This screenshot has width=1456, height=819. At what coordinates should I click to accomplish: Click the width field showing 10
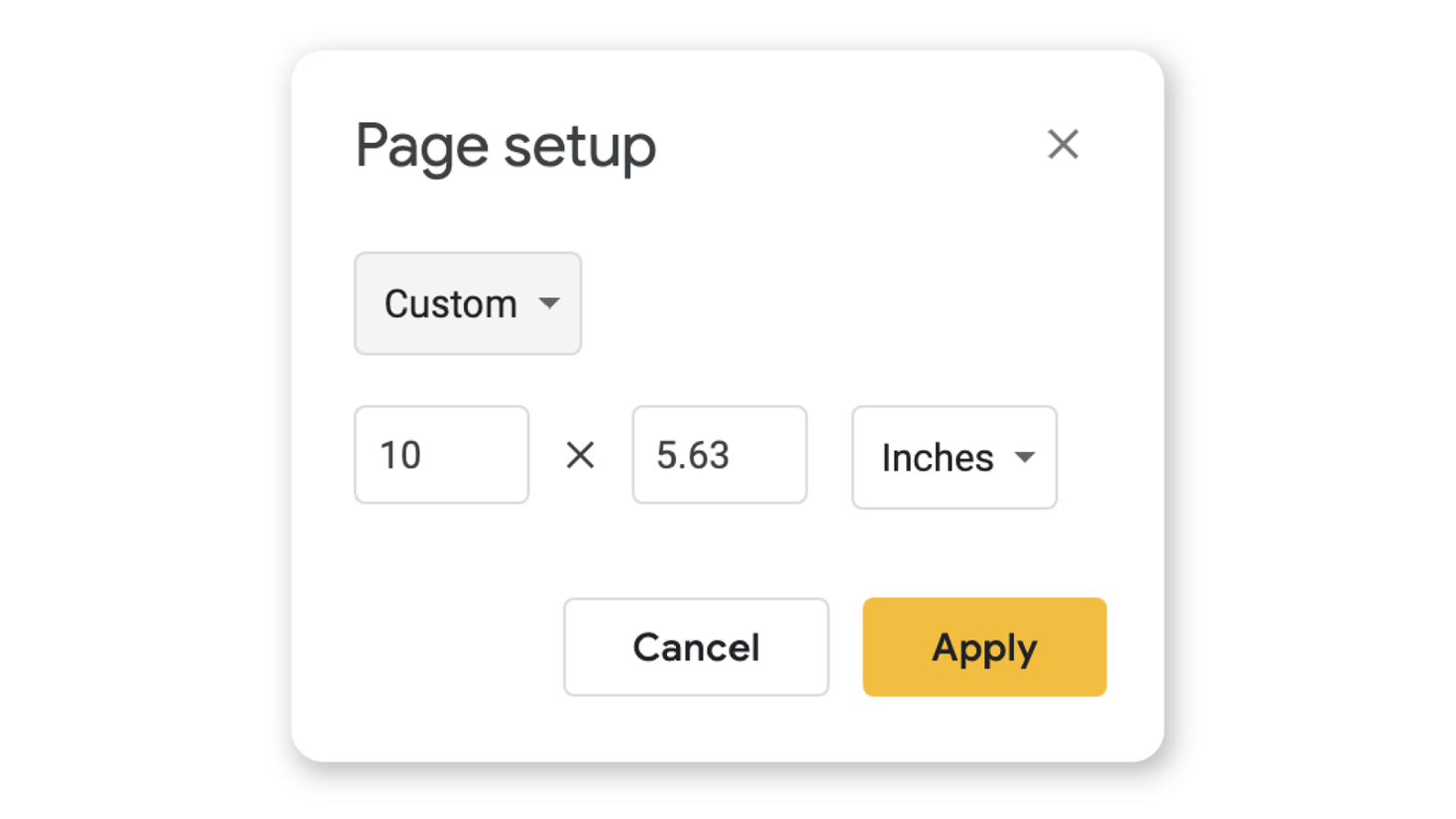(441, 455)
